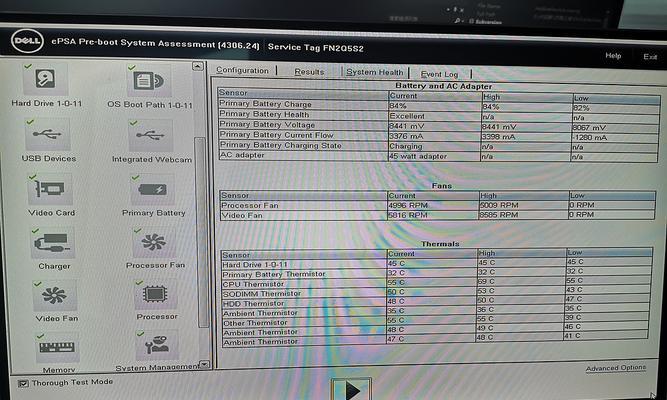Click the Hard Drive 1-0-11 thermal row

437,264
